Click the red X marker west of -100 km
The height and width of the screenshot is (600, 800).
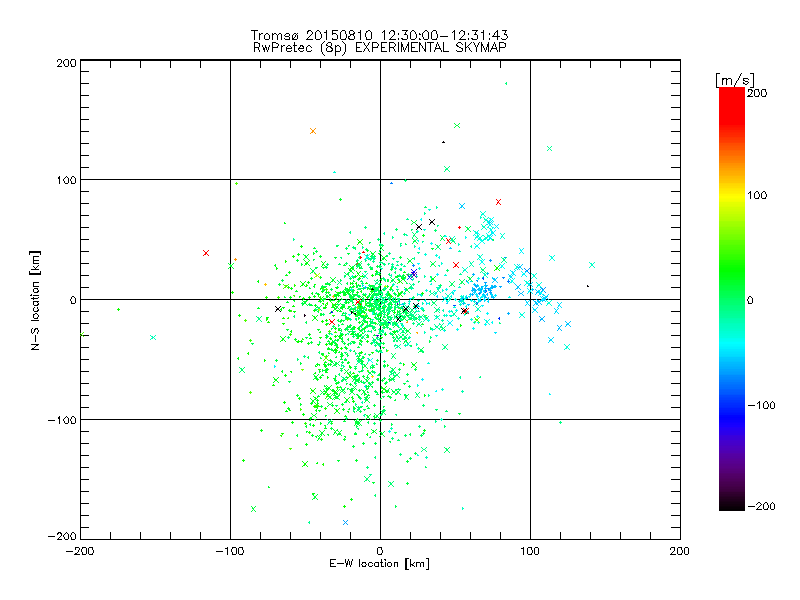pyautogui.click(x=206, y=253)
